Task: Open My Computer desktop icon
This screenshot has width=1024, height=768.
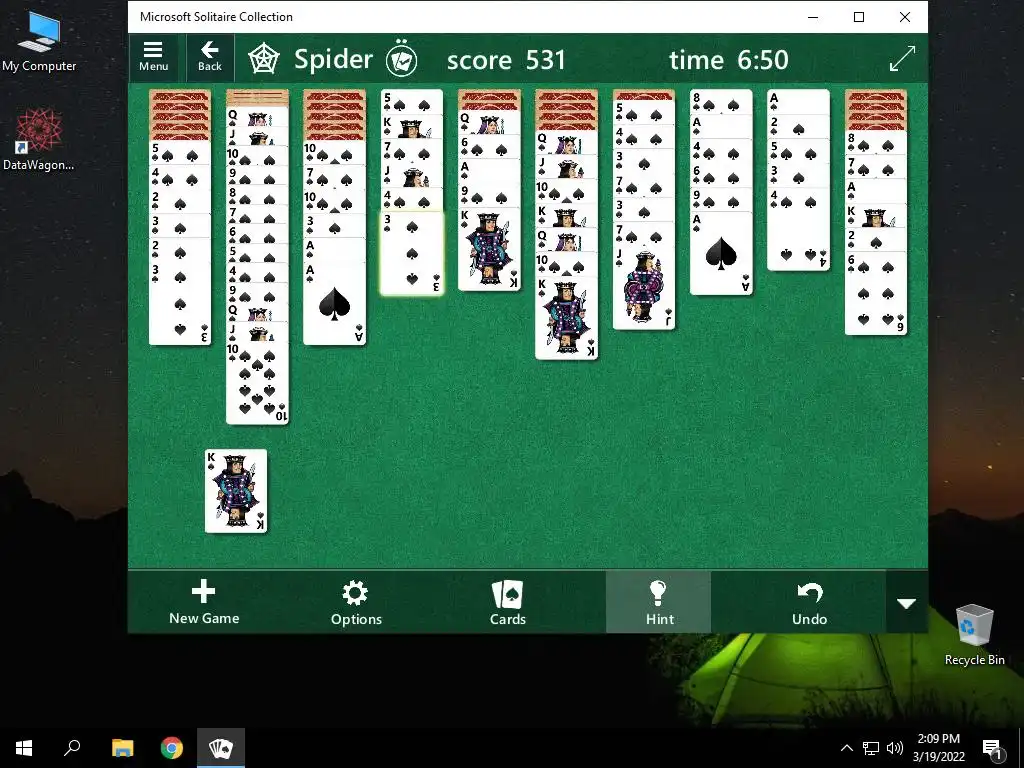Action: click(x=39, y=40)
